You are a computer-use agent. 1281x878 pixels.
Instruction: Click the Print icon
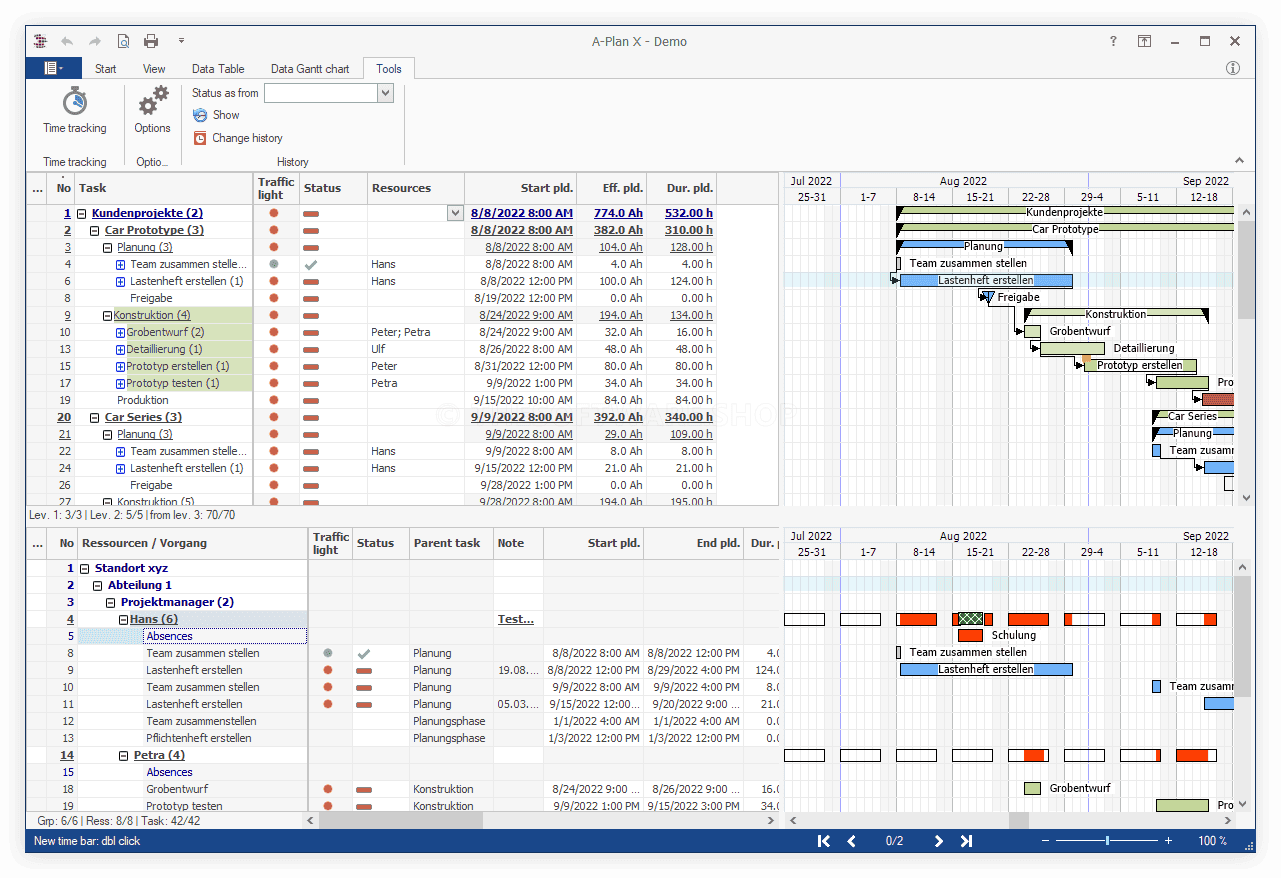coord(151,41)
